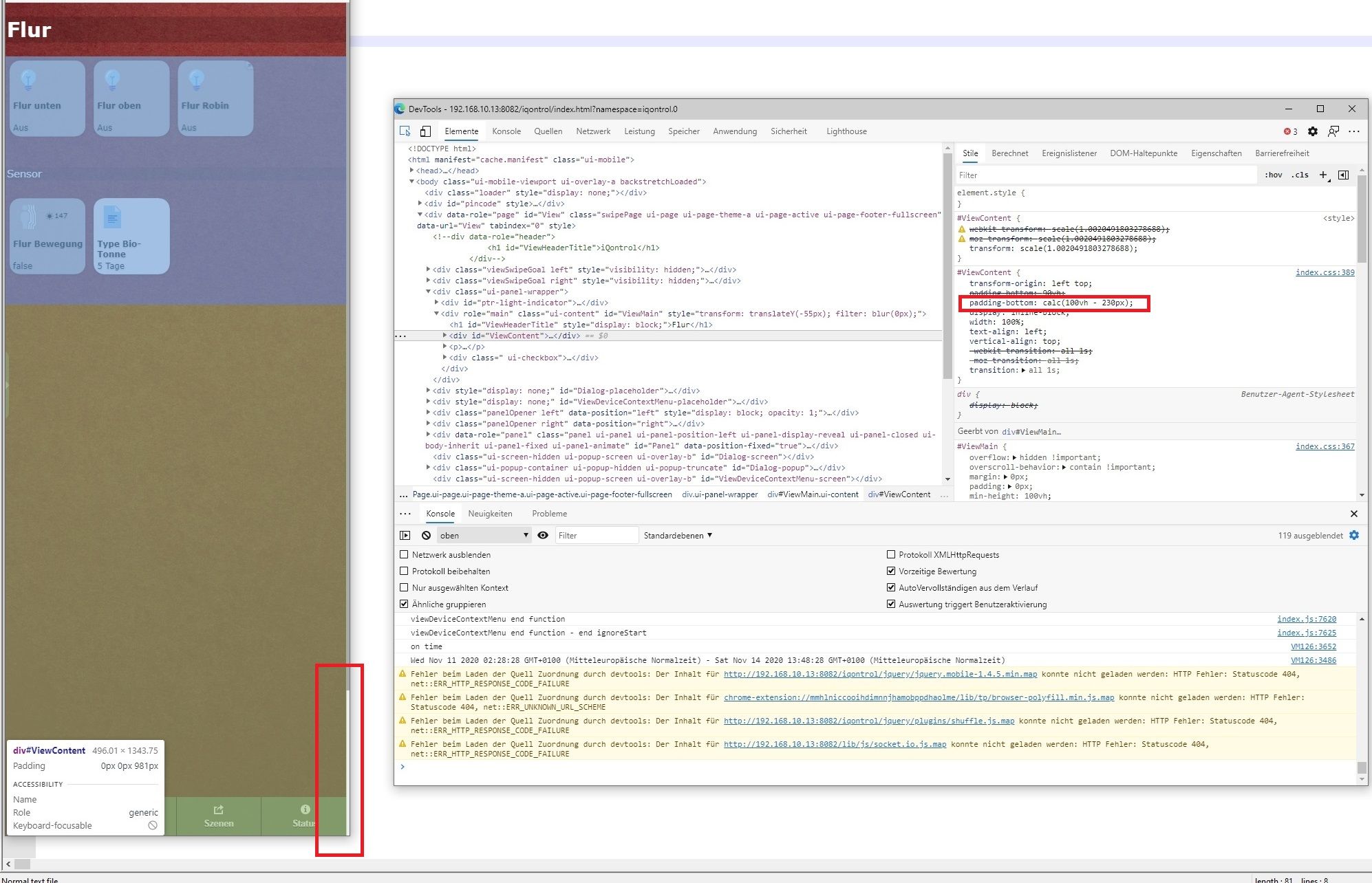Screen dimensions: 1372x883
Task: Uncheck Ähnliche gruppieren checkbox
Action: 404,604
